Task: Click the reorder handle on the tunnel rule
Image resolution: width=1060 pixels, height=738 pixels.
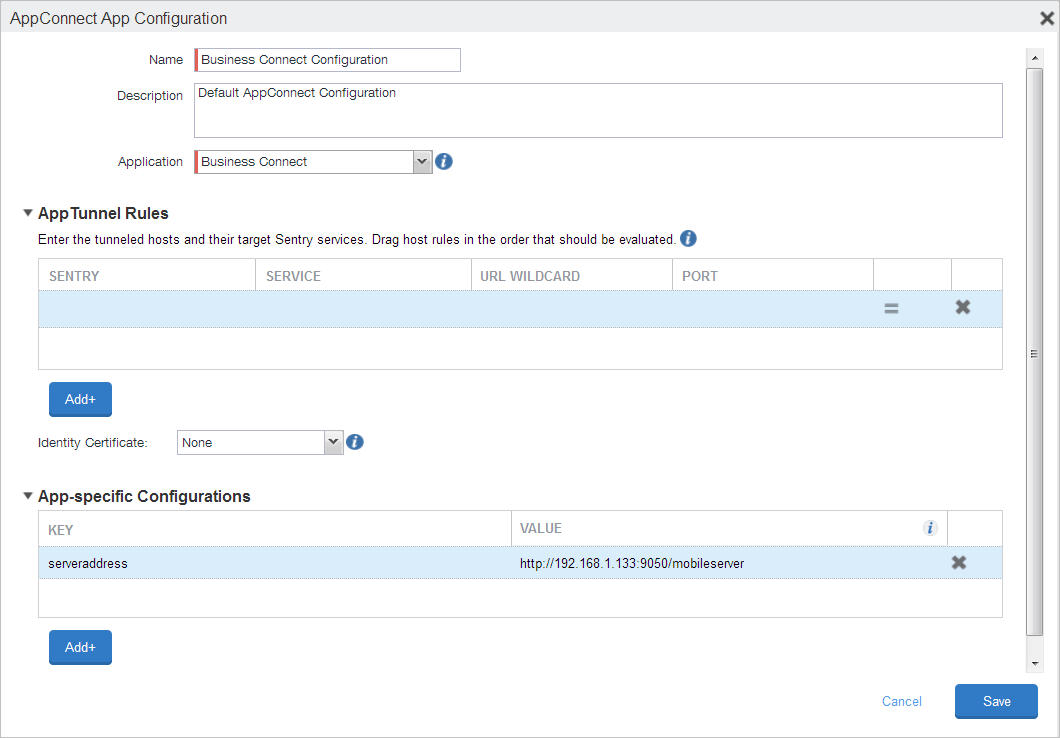Action: pos(891,308)
